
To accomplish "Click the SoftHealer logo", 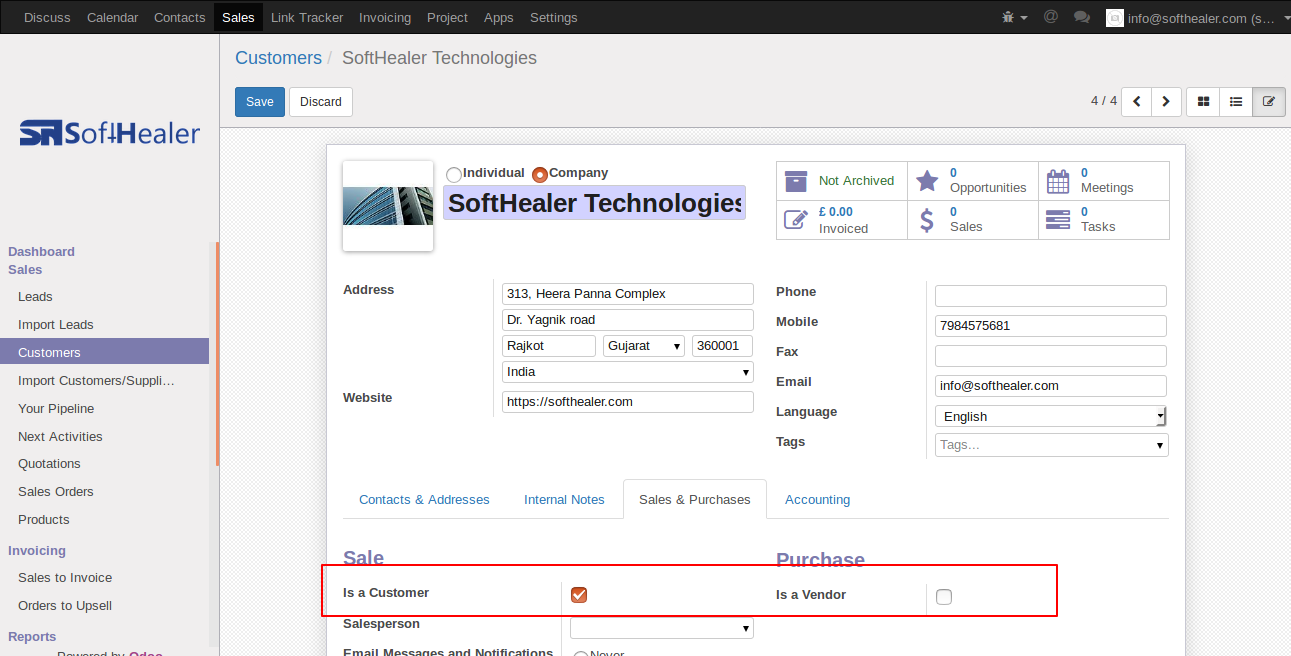I will (x=110, y=133).
